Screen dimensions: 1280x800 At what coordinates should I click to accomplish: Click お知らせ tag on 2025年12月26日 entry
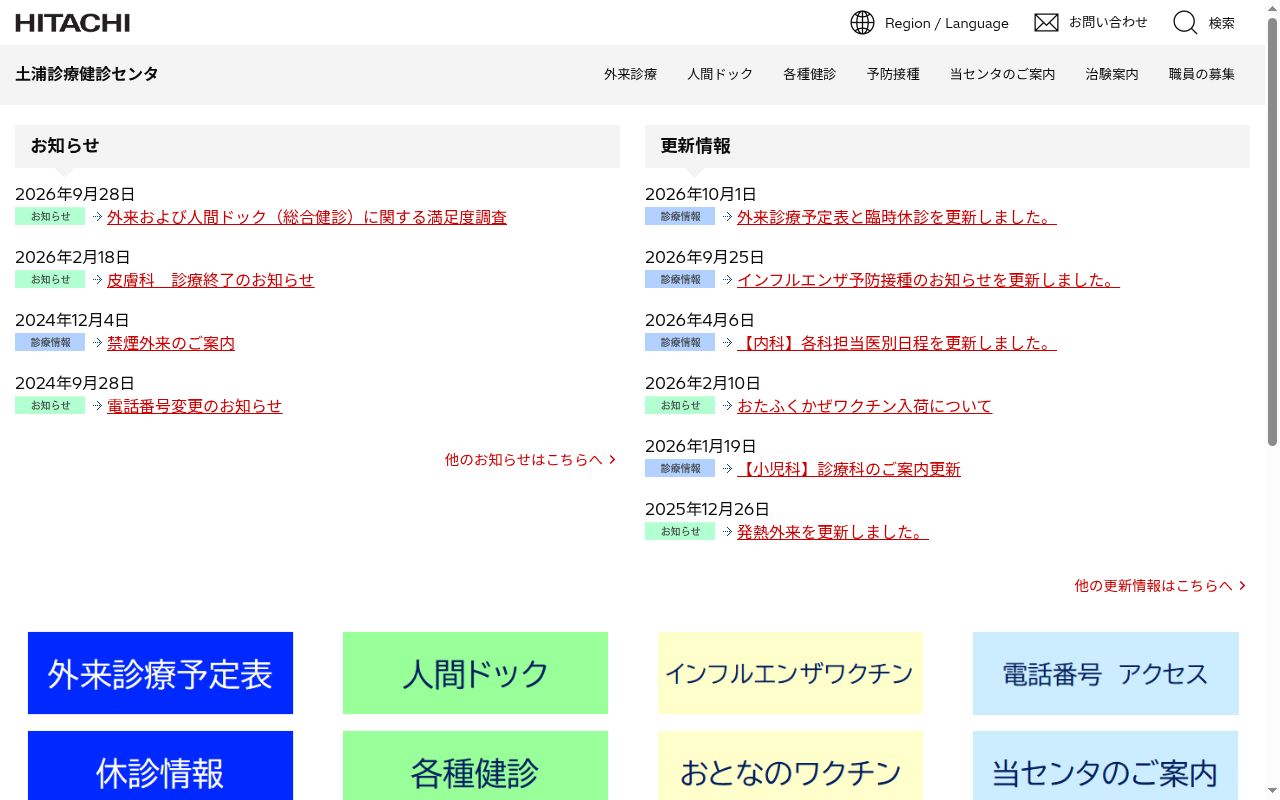tap(680, 531)
